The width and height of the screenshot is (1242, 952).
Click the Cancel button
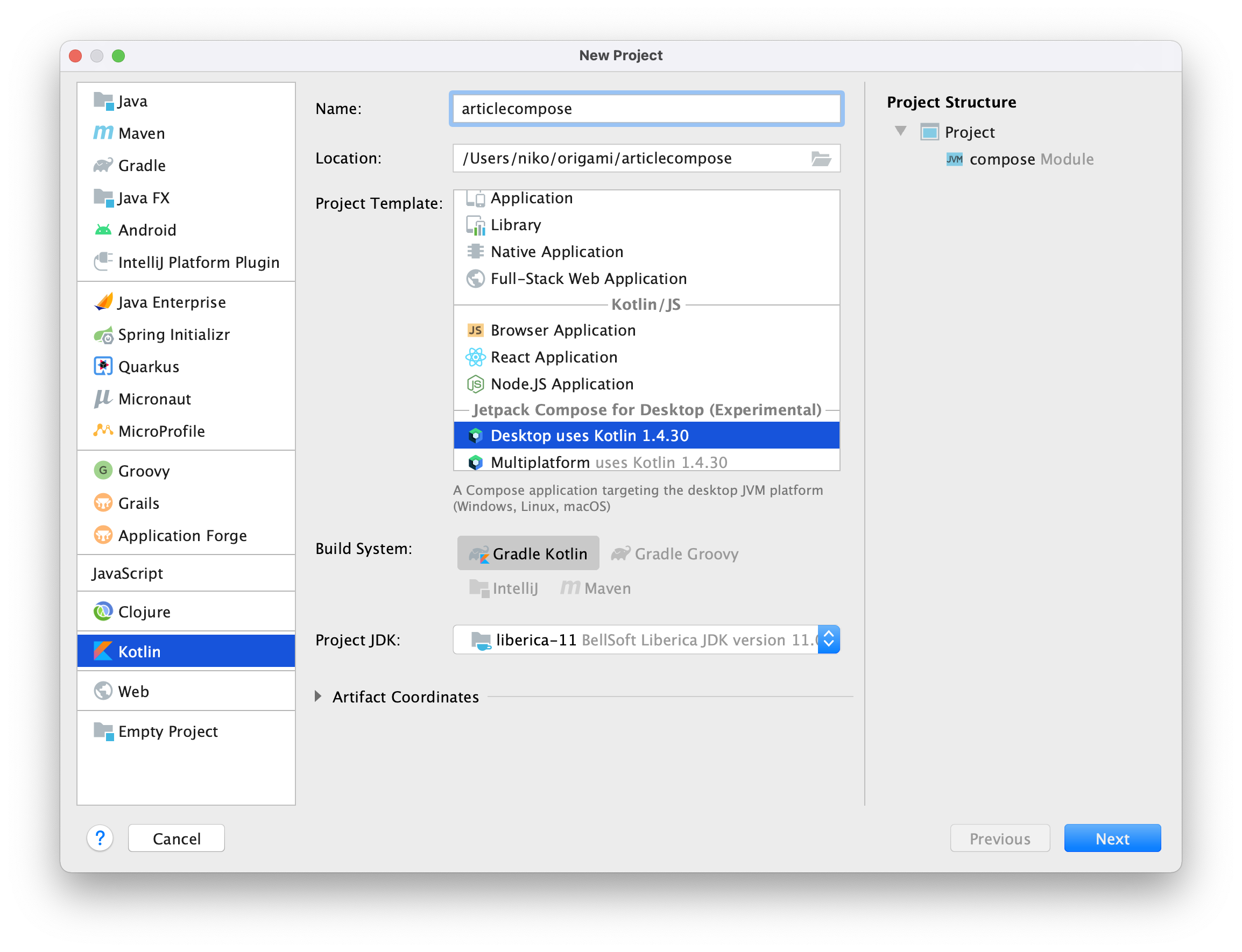(177, 838)
